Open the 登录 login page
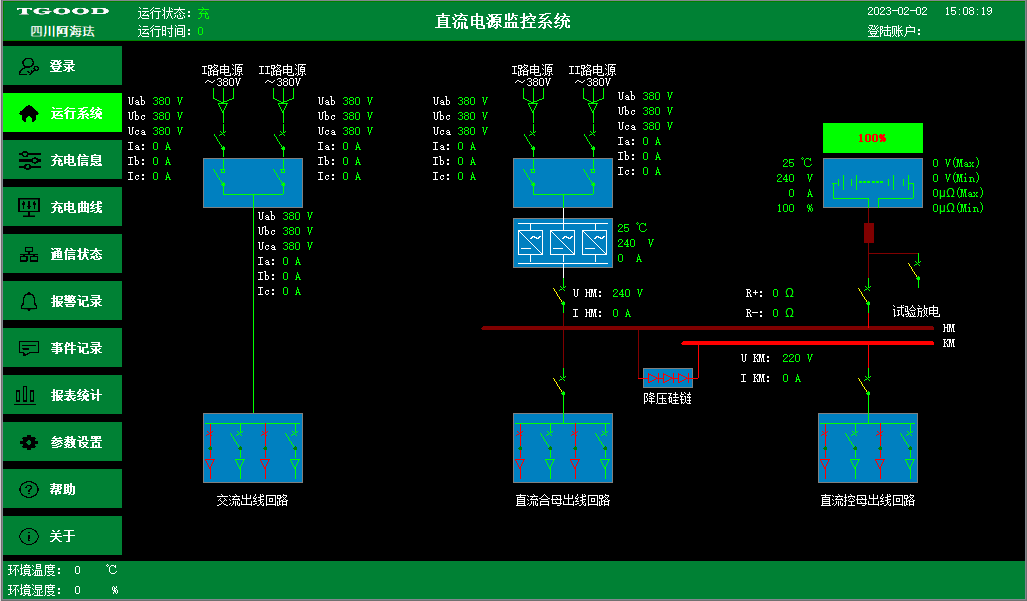The height and width of the screenshot is (601, 1027). pos(62,66)
